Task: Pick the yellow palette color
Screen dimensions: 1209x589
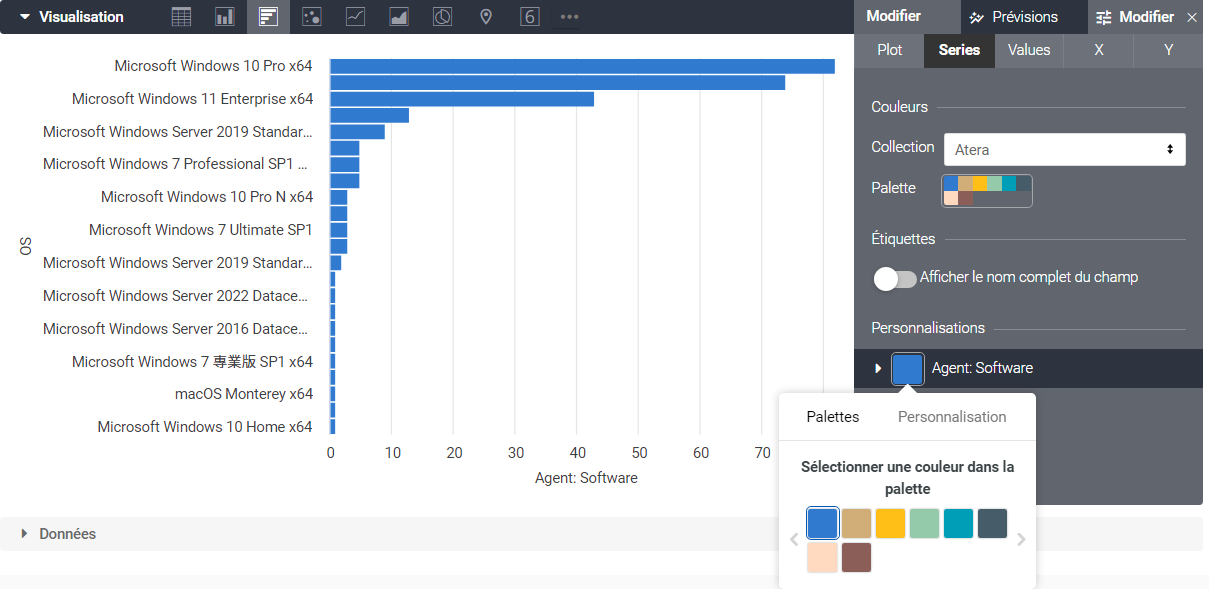Action: [x=890, y=524]
